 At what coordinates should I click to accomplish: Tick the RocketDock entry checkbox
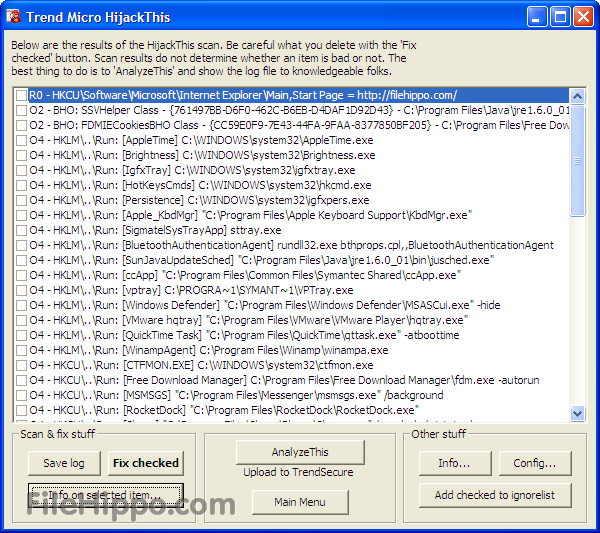(21, 410)
